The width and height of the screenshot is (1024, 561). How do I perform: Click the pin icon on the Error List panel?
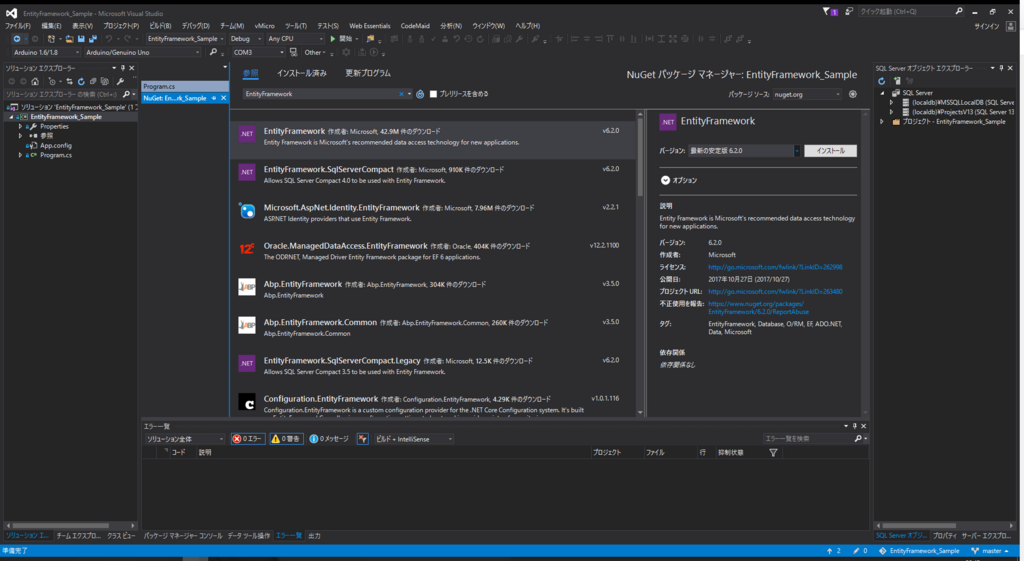click(854, 426)
